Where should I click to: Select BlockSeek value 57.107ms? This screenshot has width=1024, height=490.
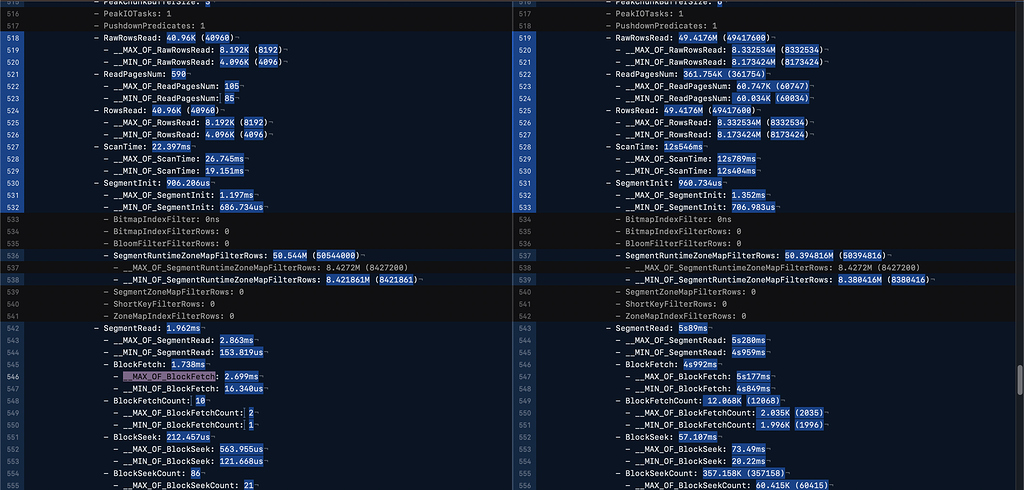(697, 437)
